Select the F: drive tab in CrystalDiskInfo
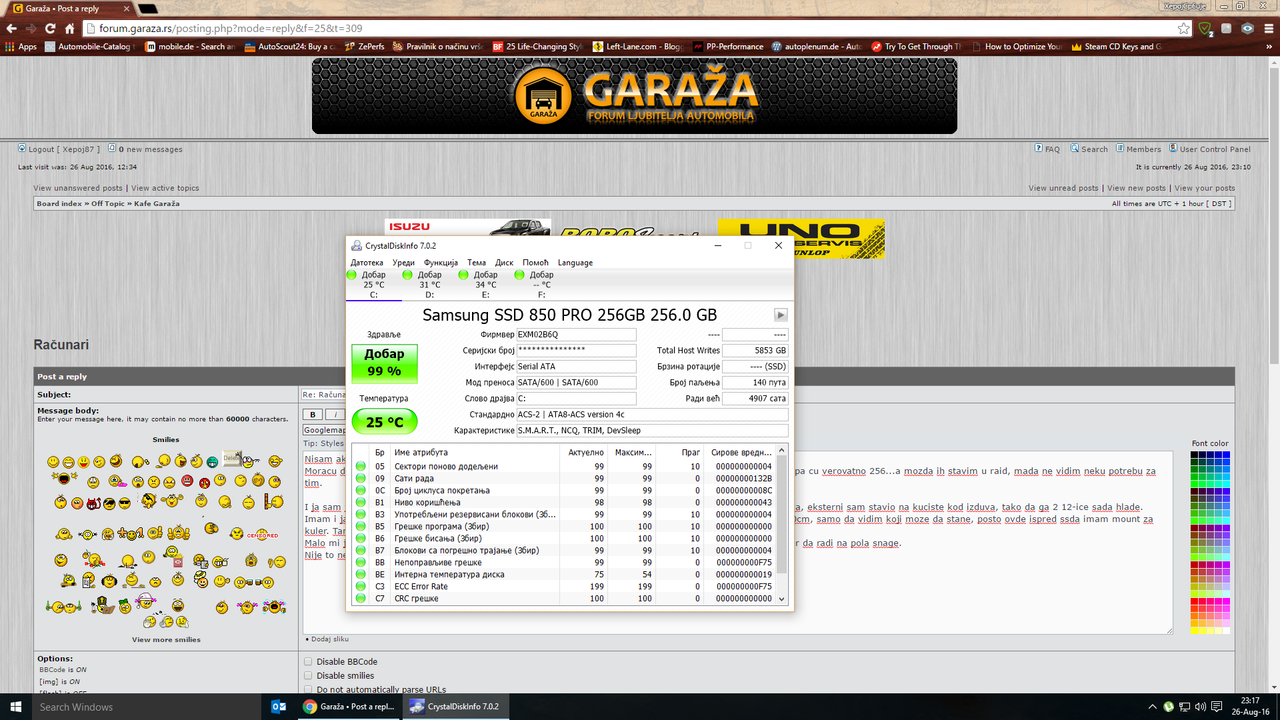Viewport: 1280px width, 720px height. [542, 284]
